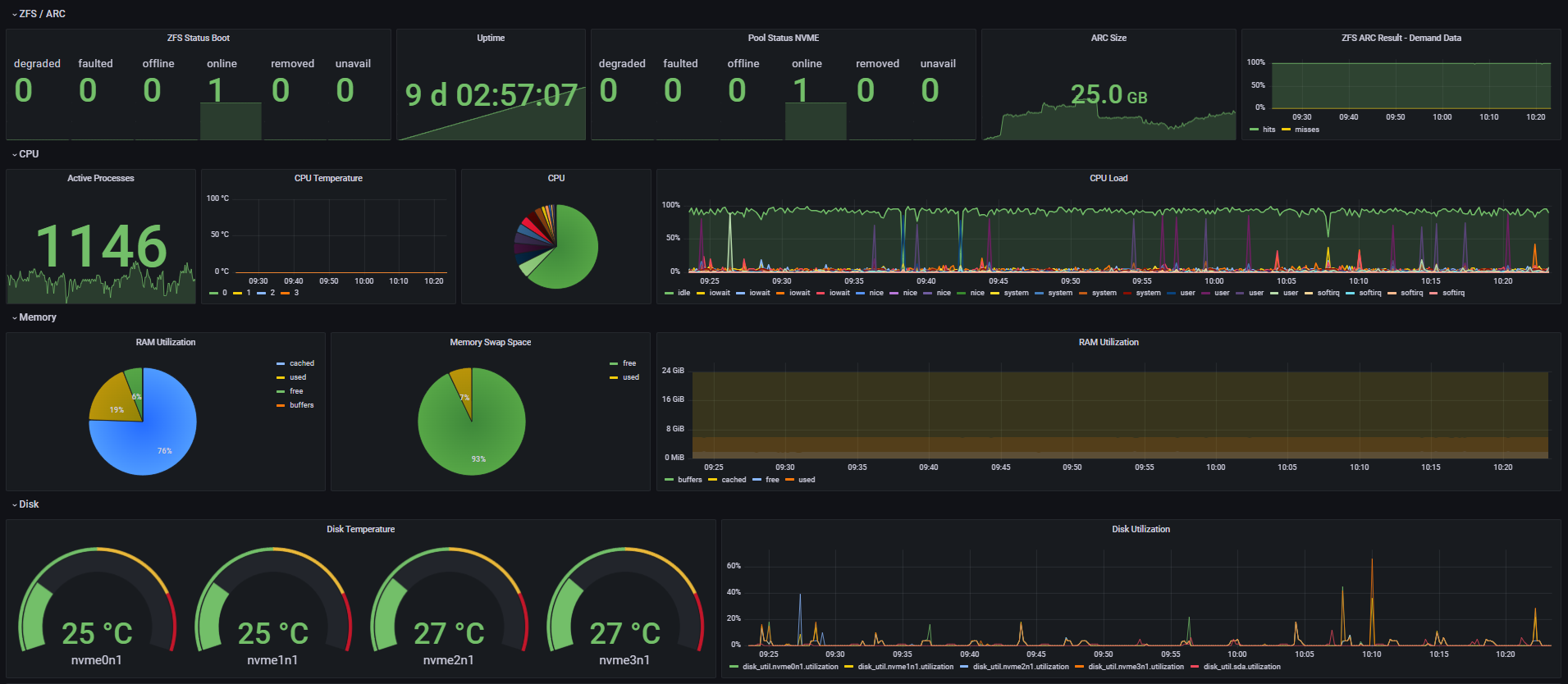Open the Pool Status NVME panel title menu

784,38
